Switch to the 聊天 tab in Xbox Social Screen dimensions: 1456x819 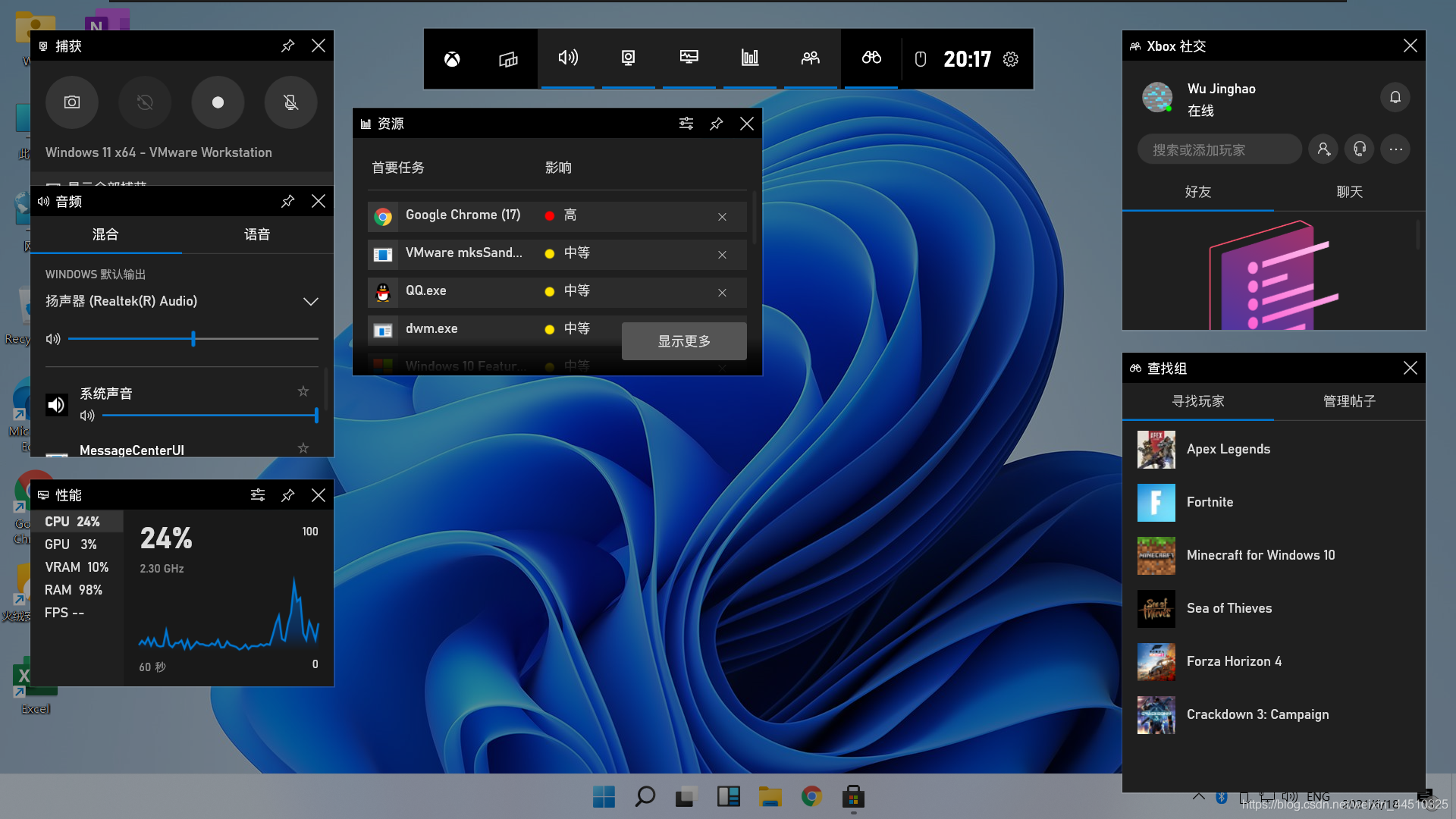1349,192
